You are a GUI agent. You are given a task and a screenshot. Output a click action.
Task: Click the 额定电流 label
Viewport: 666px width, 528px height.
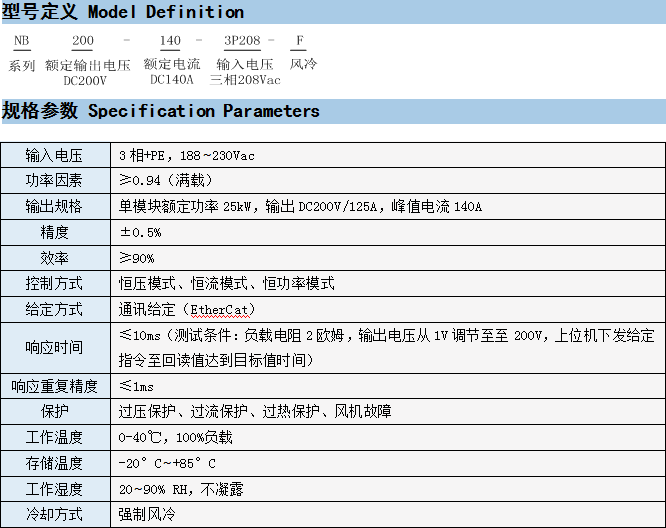click(172, 64)
